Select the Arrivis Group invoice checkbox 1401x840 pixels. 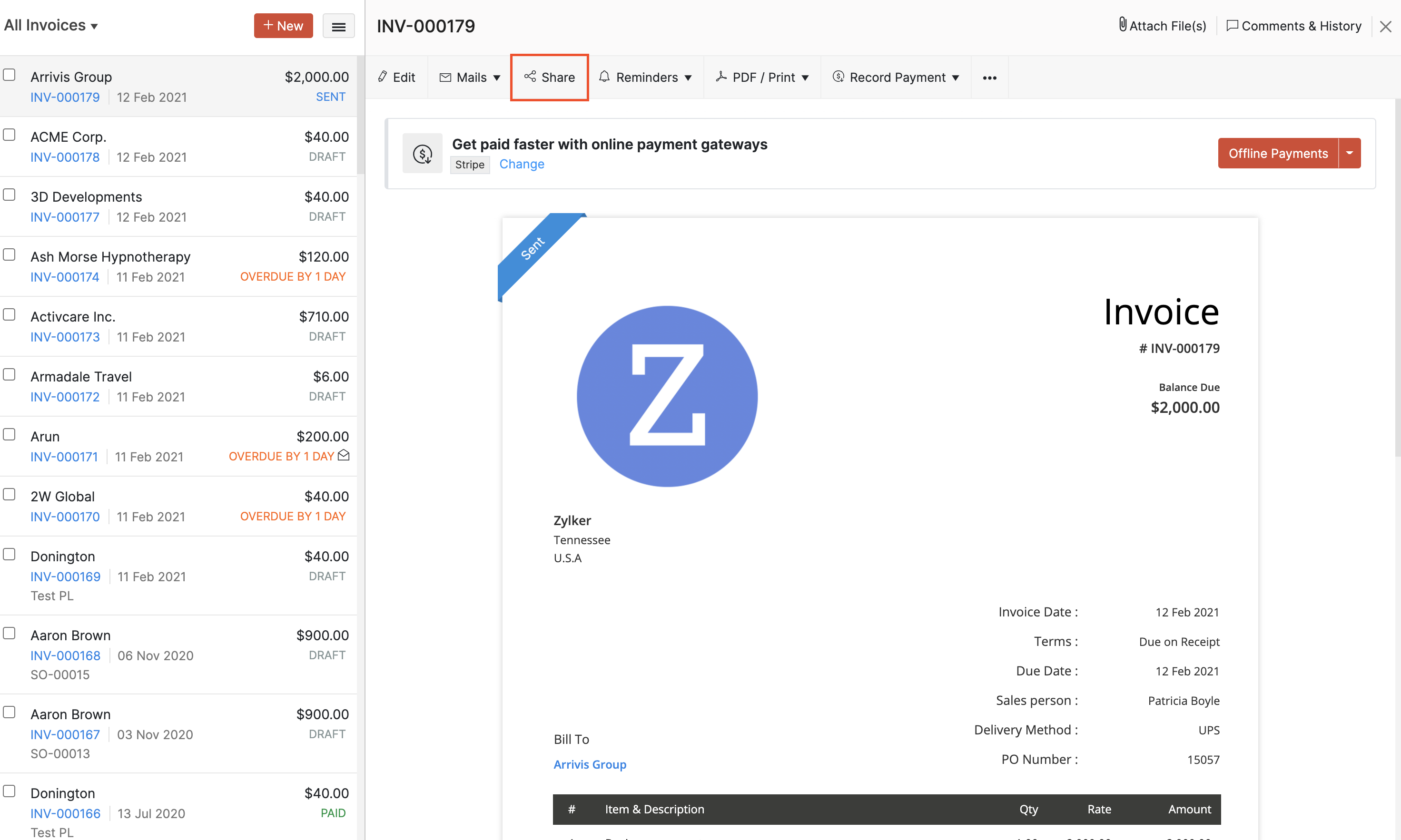coord(9,75)
